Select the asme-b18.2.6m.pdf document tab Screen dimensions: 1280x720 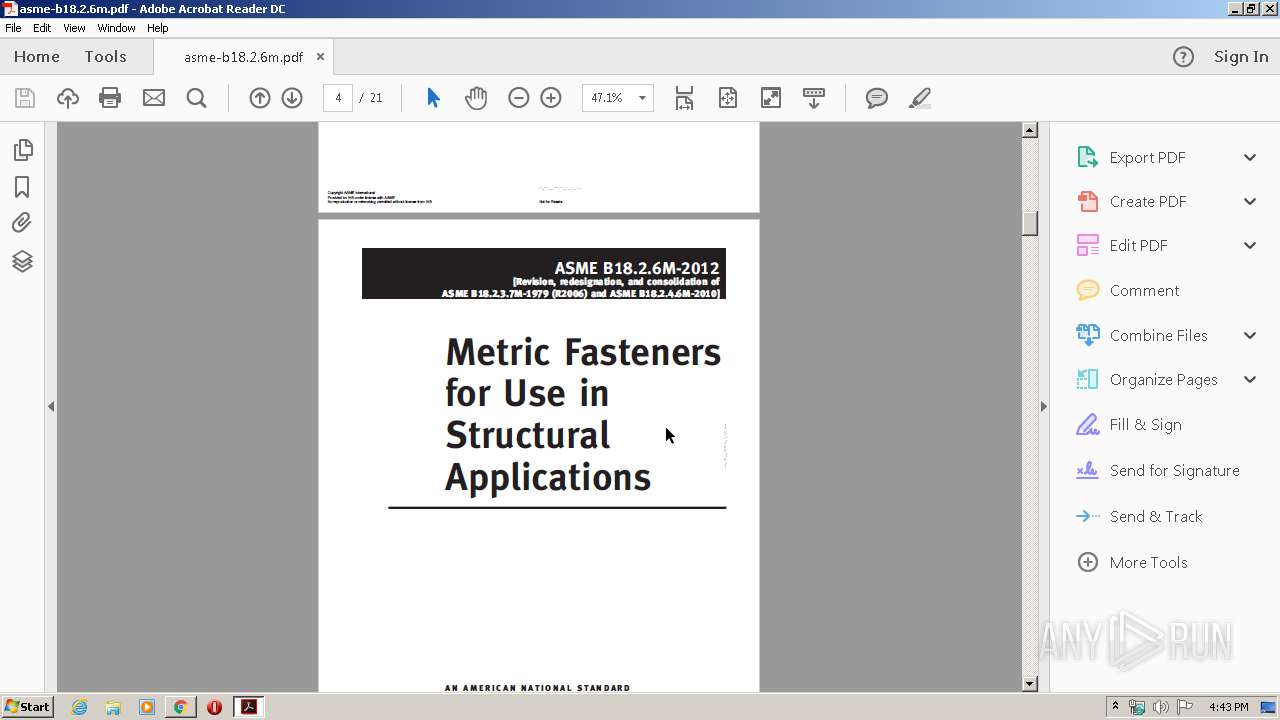coord(243,57)
